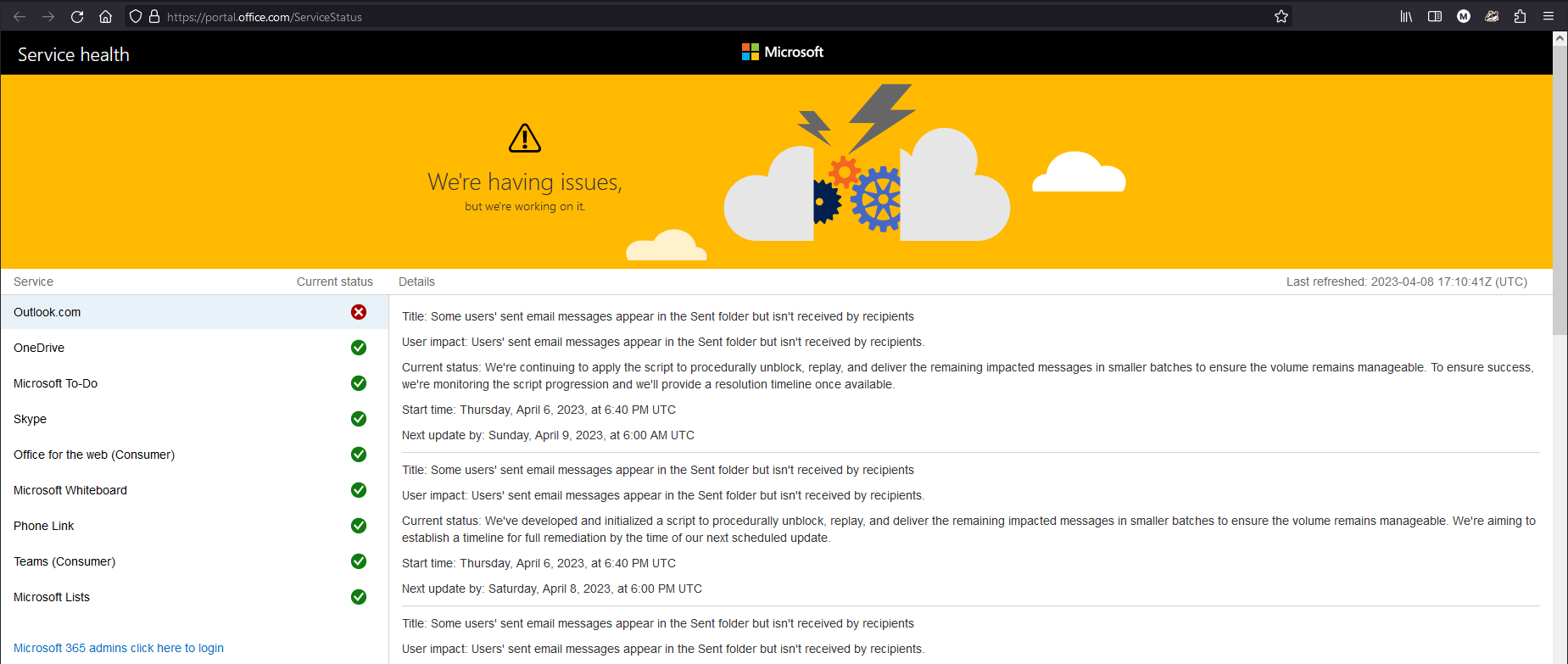The height and width of the screenshot is (664, 1568).
Task: Select the OneDrive service row
Action: pyautogui.click(x=194, y=348)
